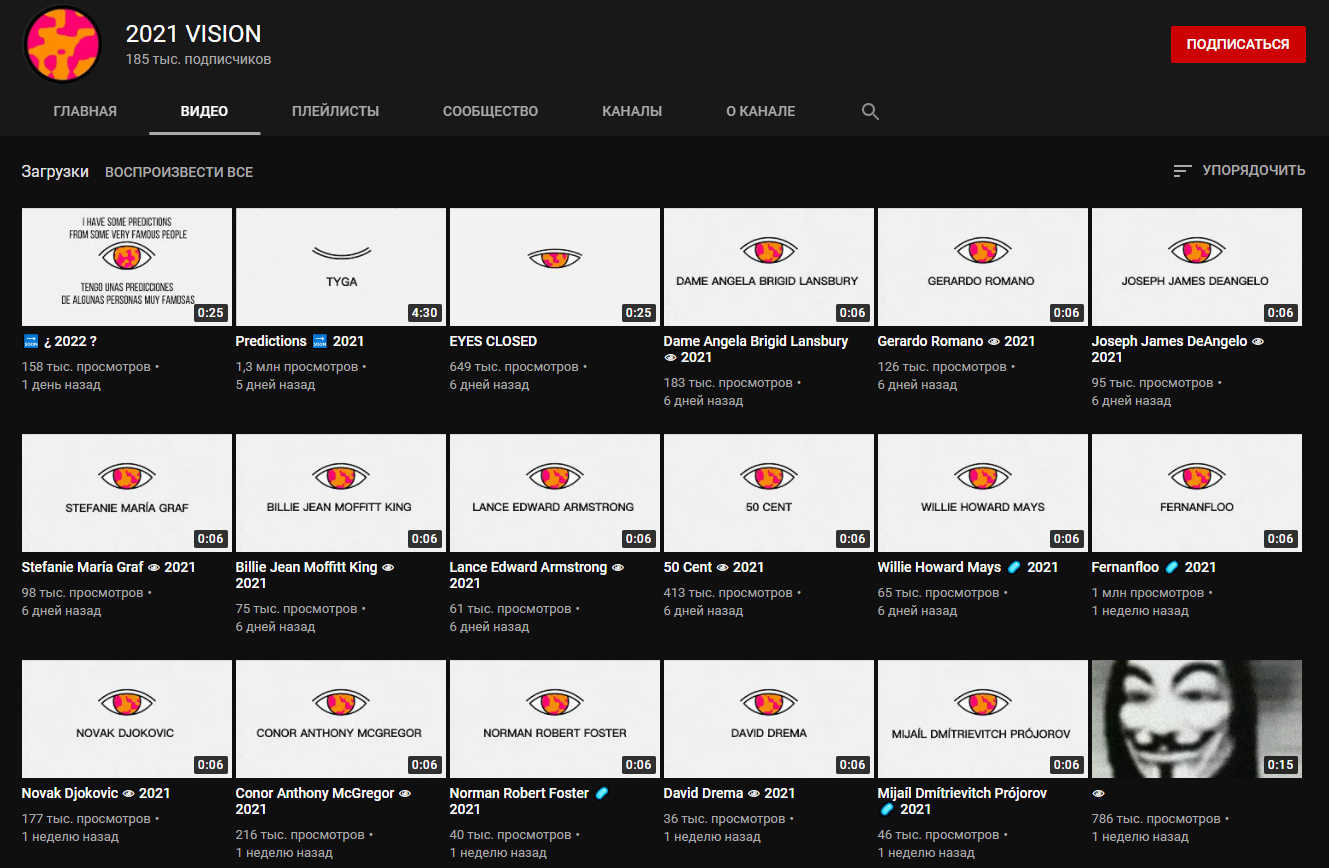Open the Willie Howard Mays thumbnail
Viewport: 1329px width, 868px height.
[983, 493]
